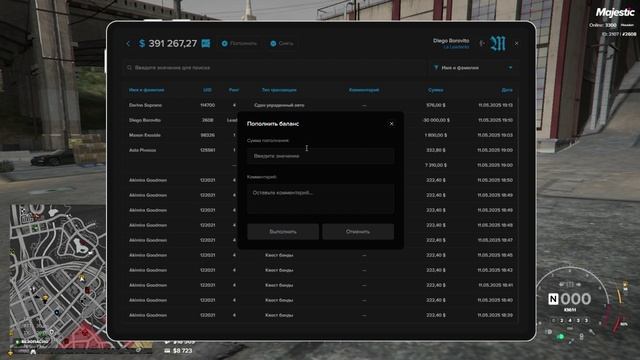Click the Снять (withdraw) button in header

282,43
